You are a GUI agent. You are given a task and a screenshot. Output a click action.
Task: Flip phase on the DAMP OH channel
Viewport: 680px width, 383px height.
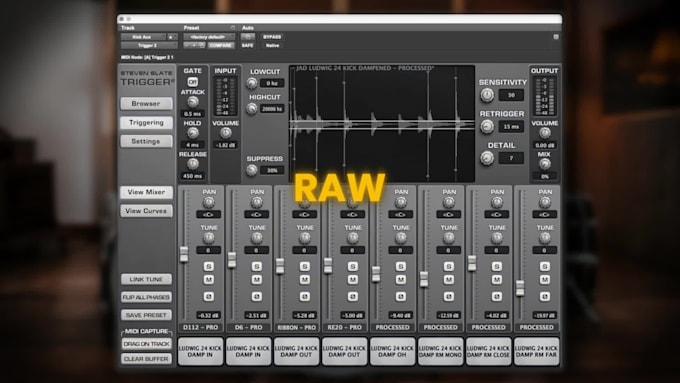tap(401, 297)
